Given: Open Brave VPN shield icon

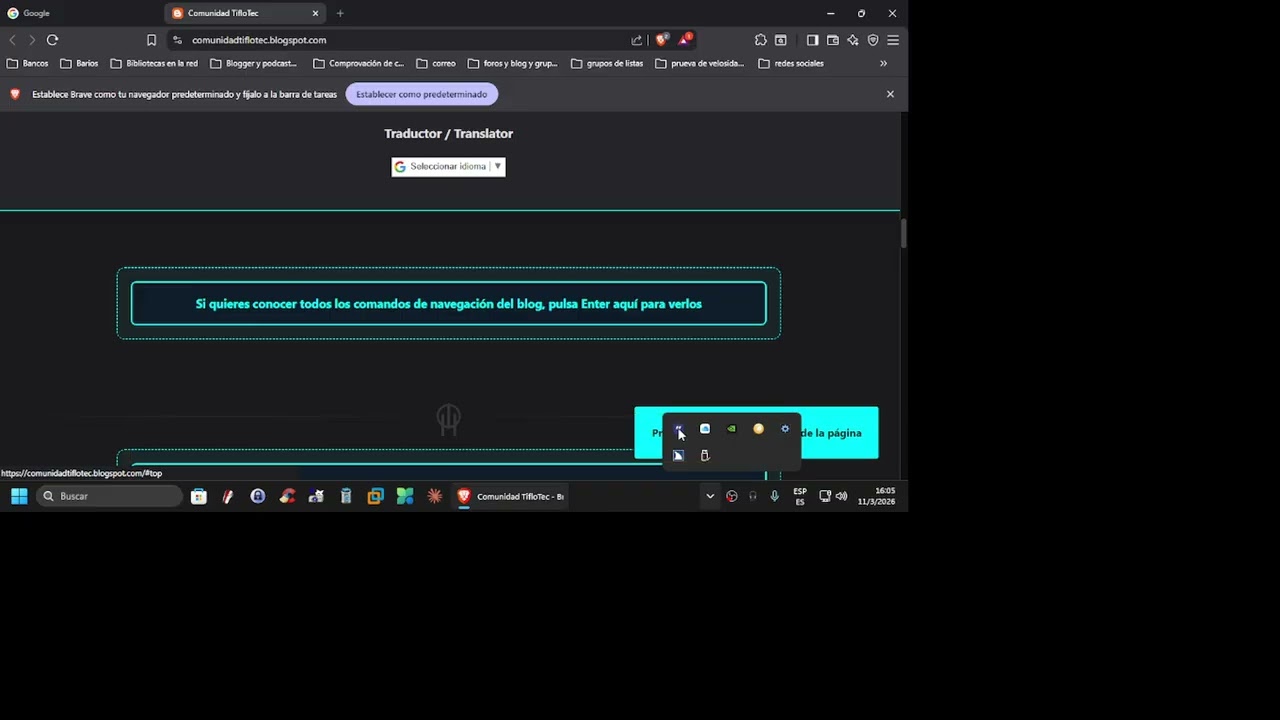Looking at the screenshot, I should coord(873,40).
